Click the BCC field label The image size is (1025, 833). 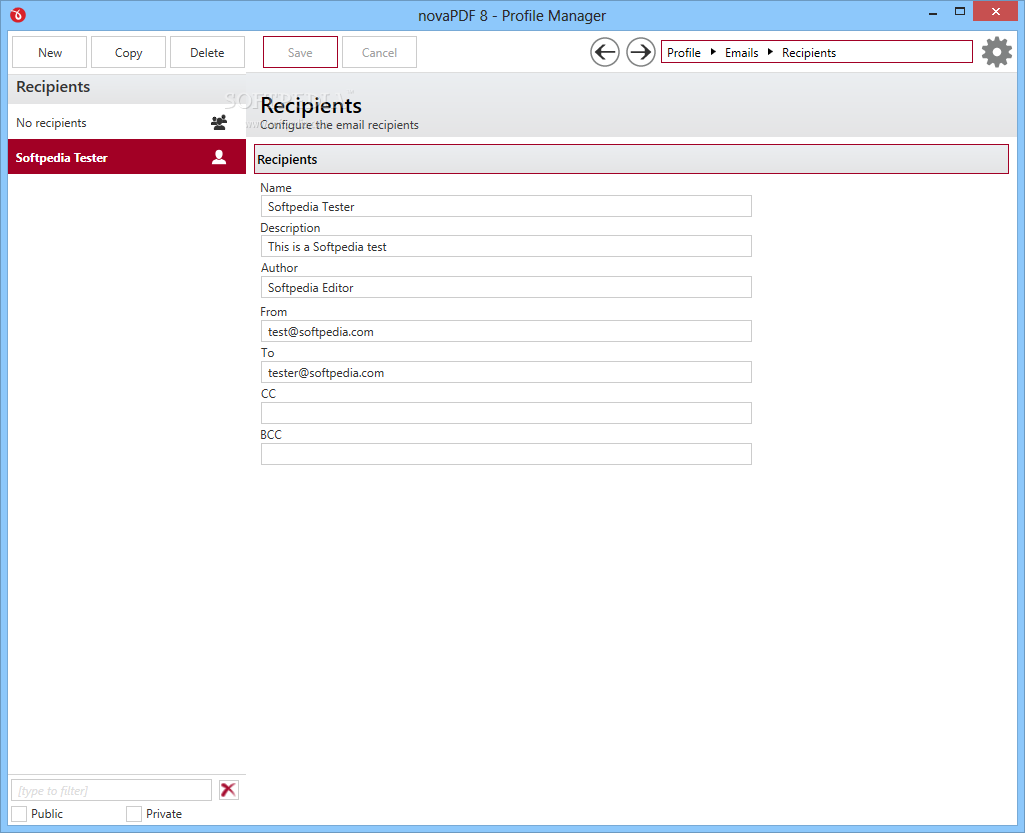pyautogui.click(x=271, y=434)
